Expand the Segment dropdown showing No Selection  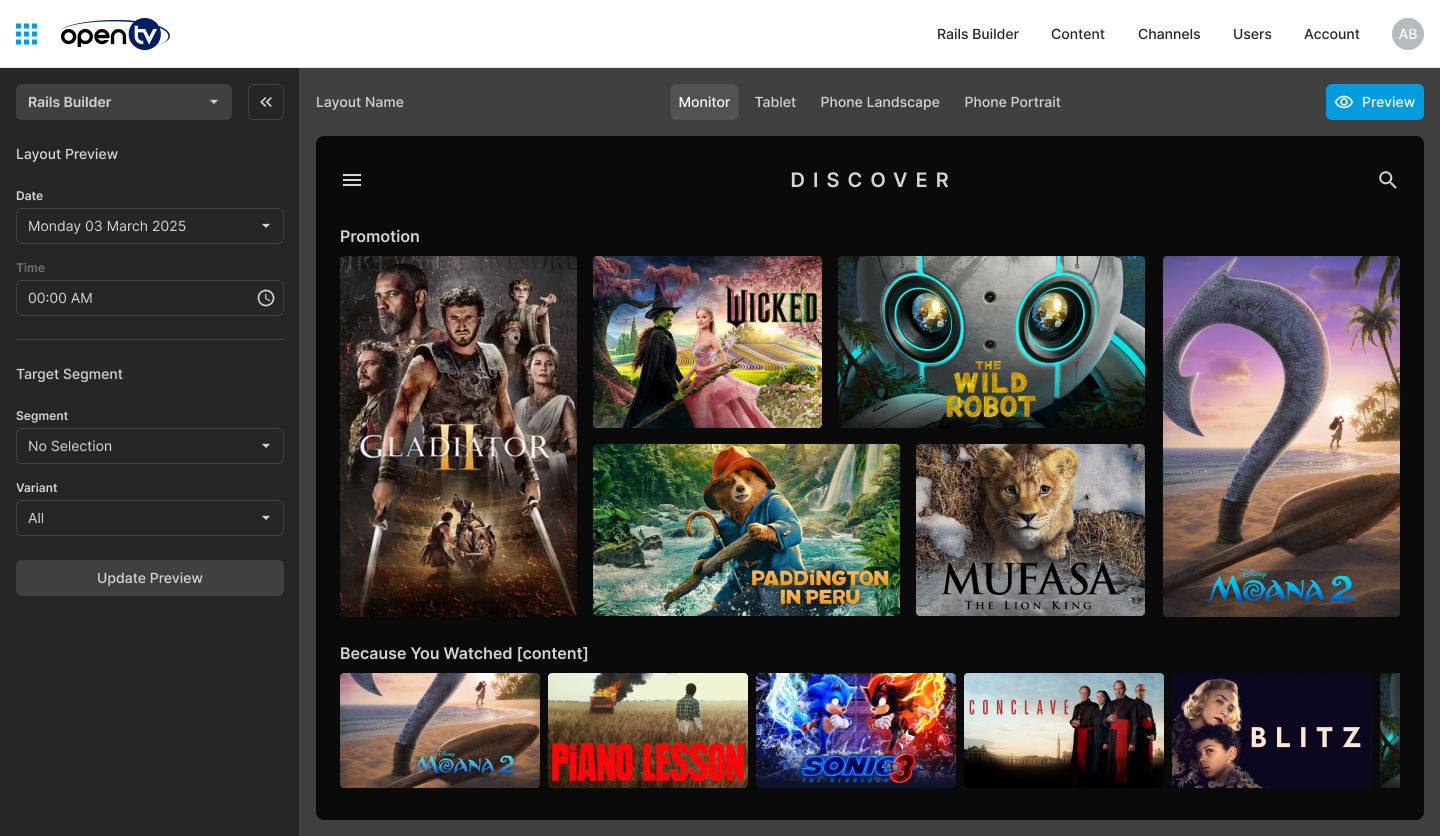150,446
